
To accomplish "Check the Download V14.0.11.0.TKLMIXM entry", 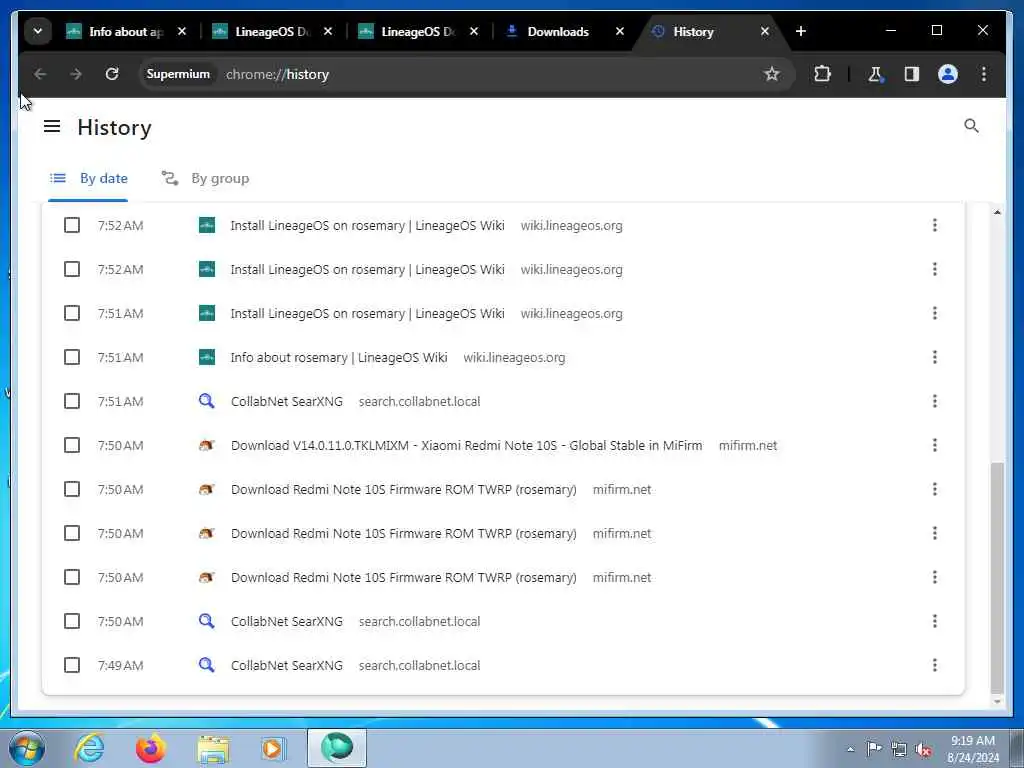I will [72, 445].
